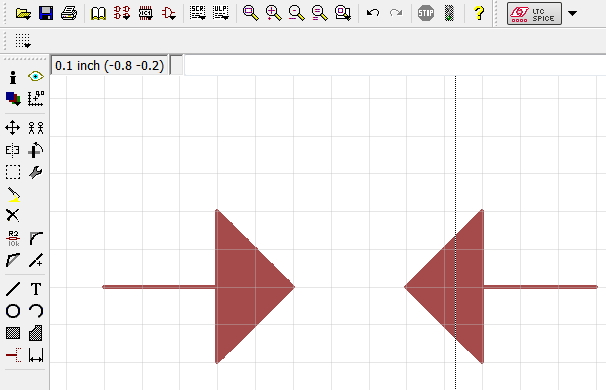The height and width of the screenshot is (390, 606).
Task: Open the Run script SCR dropdown
Action: click(197, 13)
